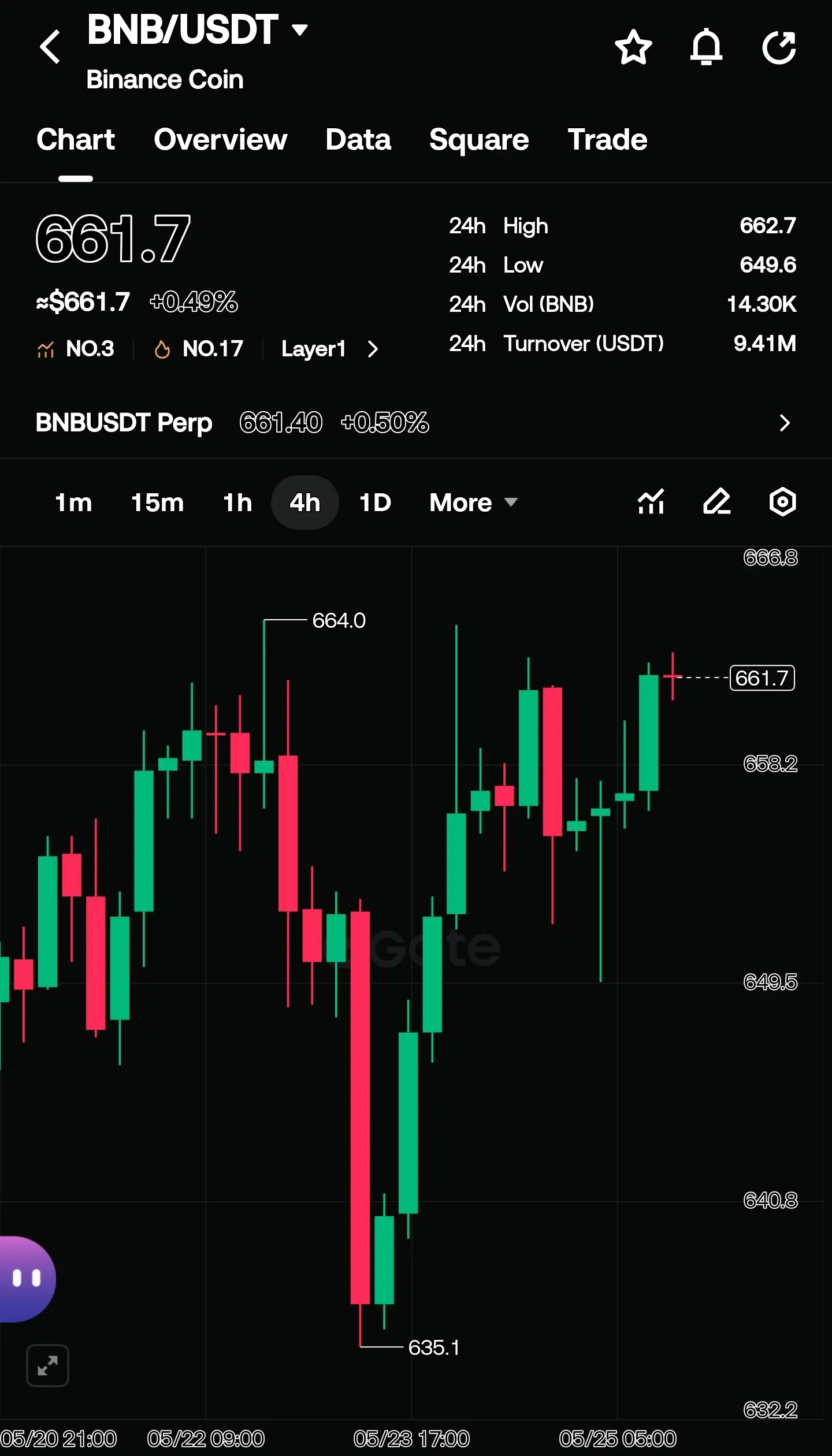The image size is (832, 1456).
Task: Select the drawing pencil tool
Action: 717,501
